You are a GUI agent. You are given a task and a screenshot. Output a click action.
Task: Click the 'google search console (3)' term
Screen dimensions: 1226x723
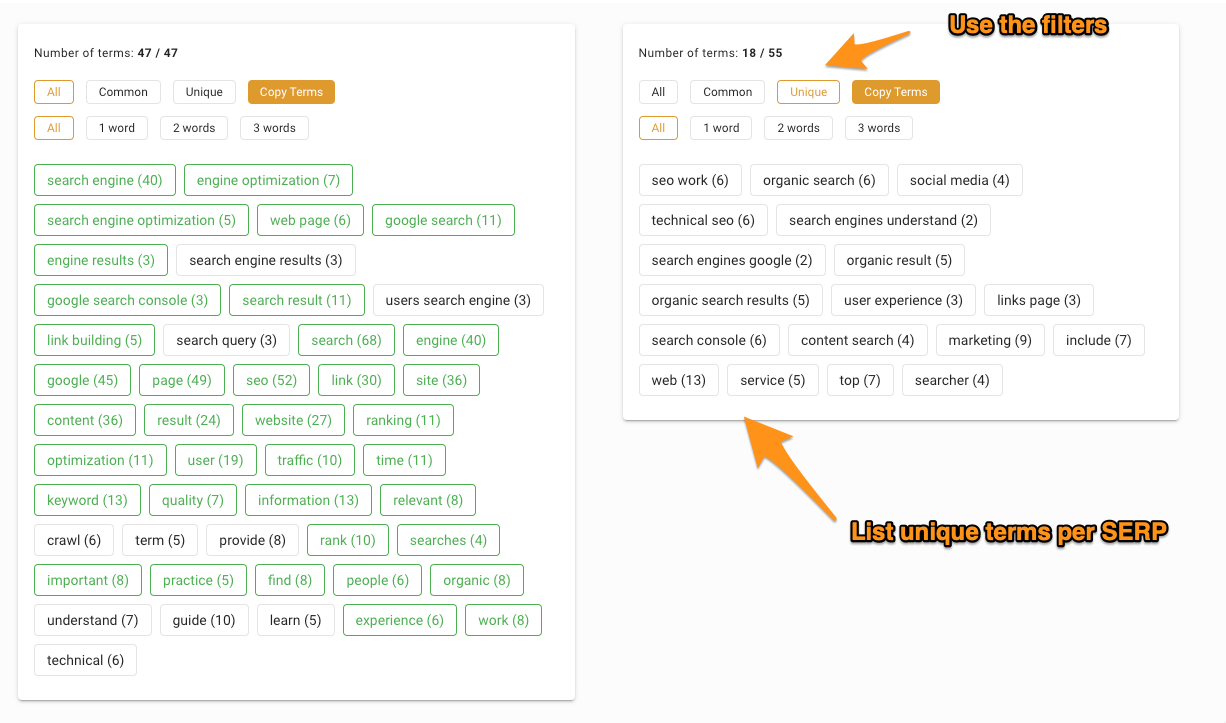(127, 300)
